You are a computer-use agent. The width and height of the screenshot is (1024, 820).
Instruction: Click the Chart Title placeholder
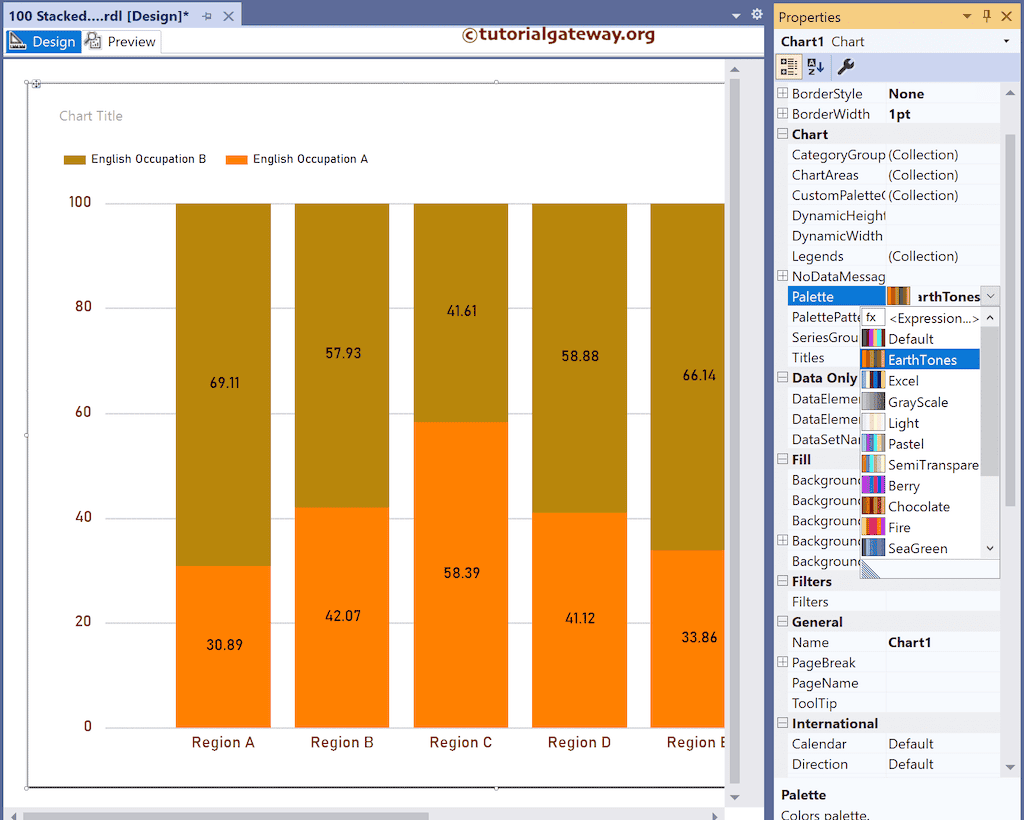(91, 116)
